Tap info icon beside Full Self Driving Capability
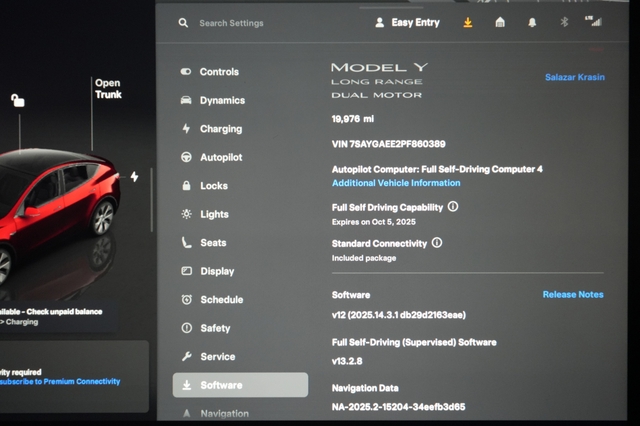640x426 pixels. [453, 206]
